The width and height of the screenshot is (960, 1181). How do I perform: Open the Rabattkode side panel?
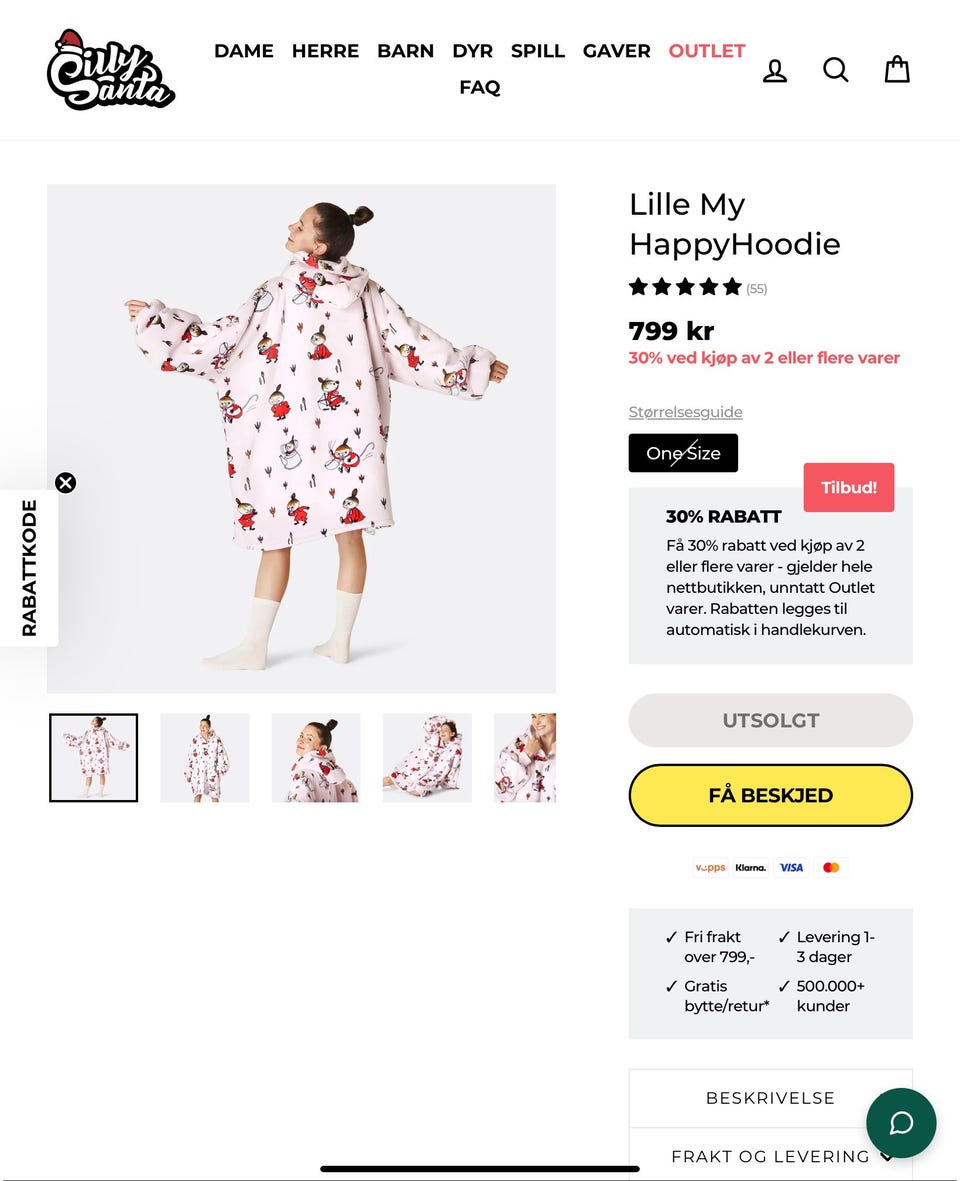pyautogui.click(x=29, y=568)
